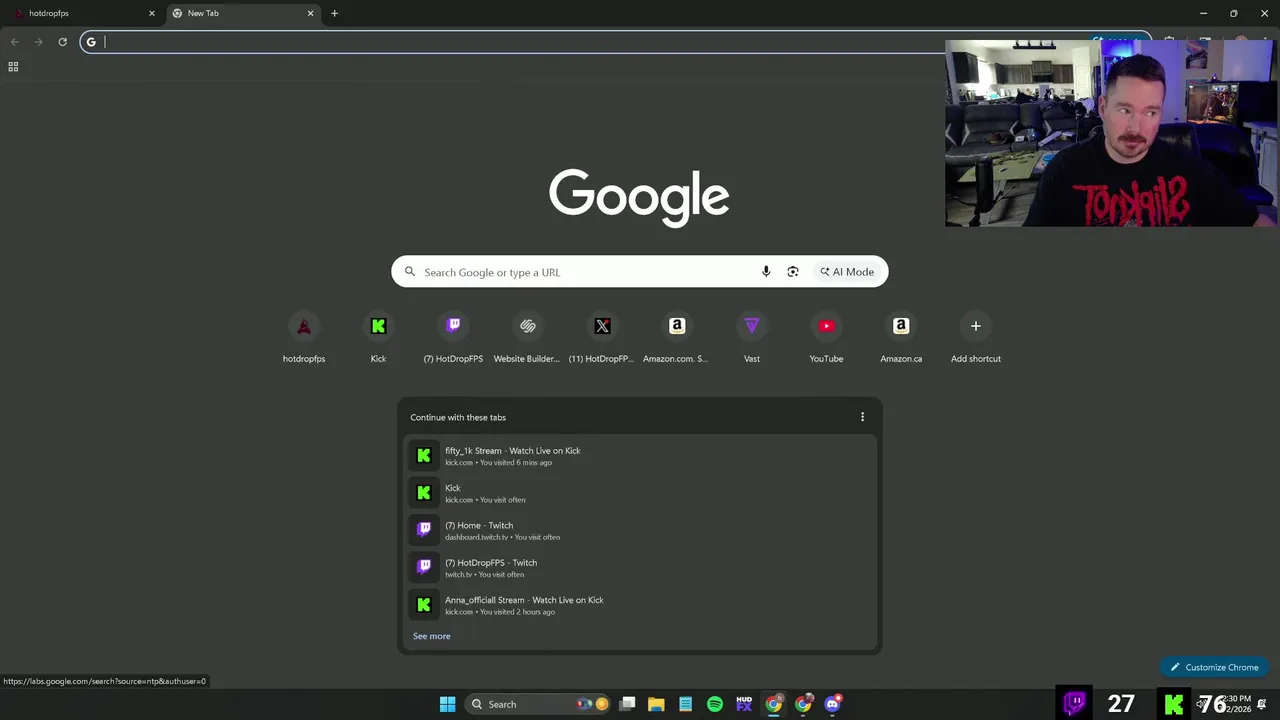Open Spotify from the taskbar
Screen dimensions: 1280x720
[x=715, y=704]
